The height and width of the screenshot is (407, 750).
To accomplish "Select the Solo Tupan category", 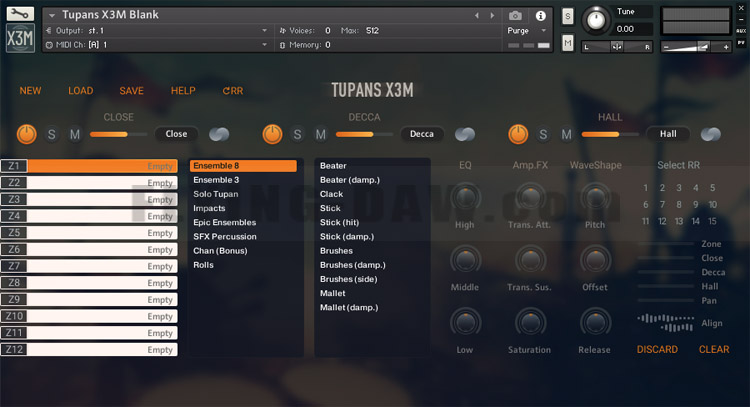I will pos(216,194).
